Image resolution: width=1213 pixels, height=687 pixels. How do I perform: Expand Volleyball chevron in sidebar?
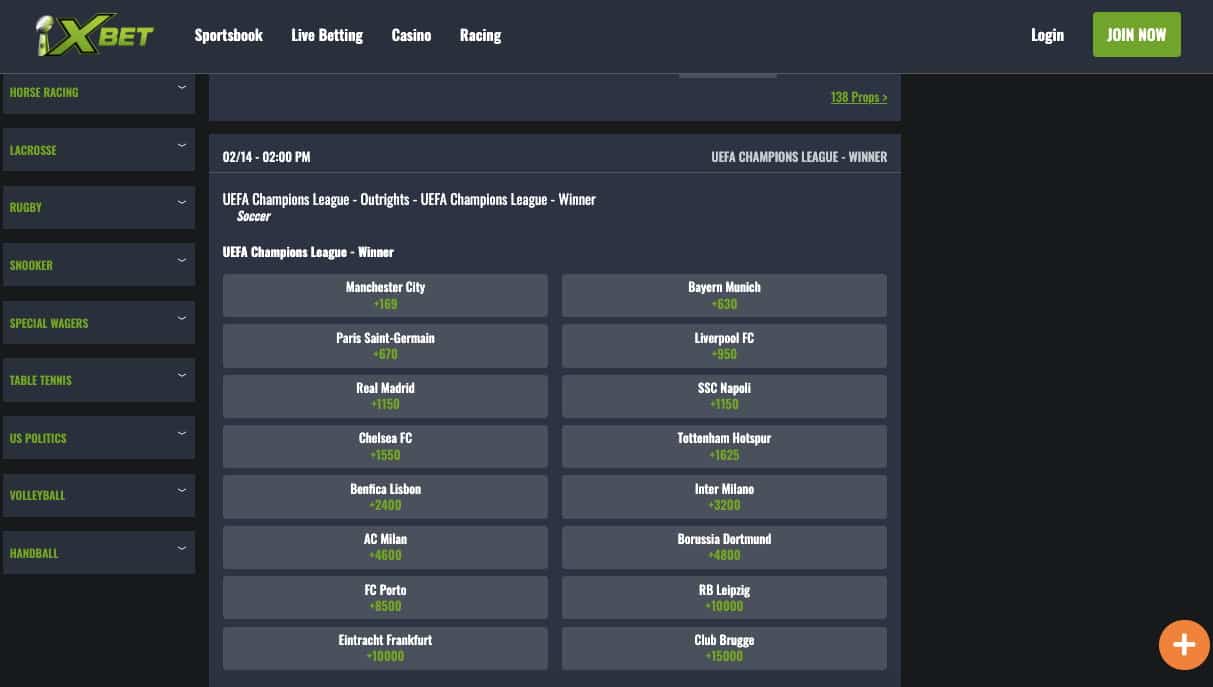(x=182, y=491)
